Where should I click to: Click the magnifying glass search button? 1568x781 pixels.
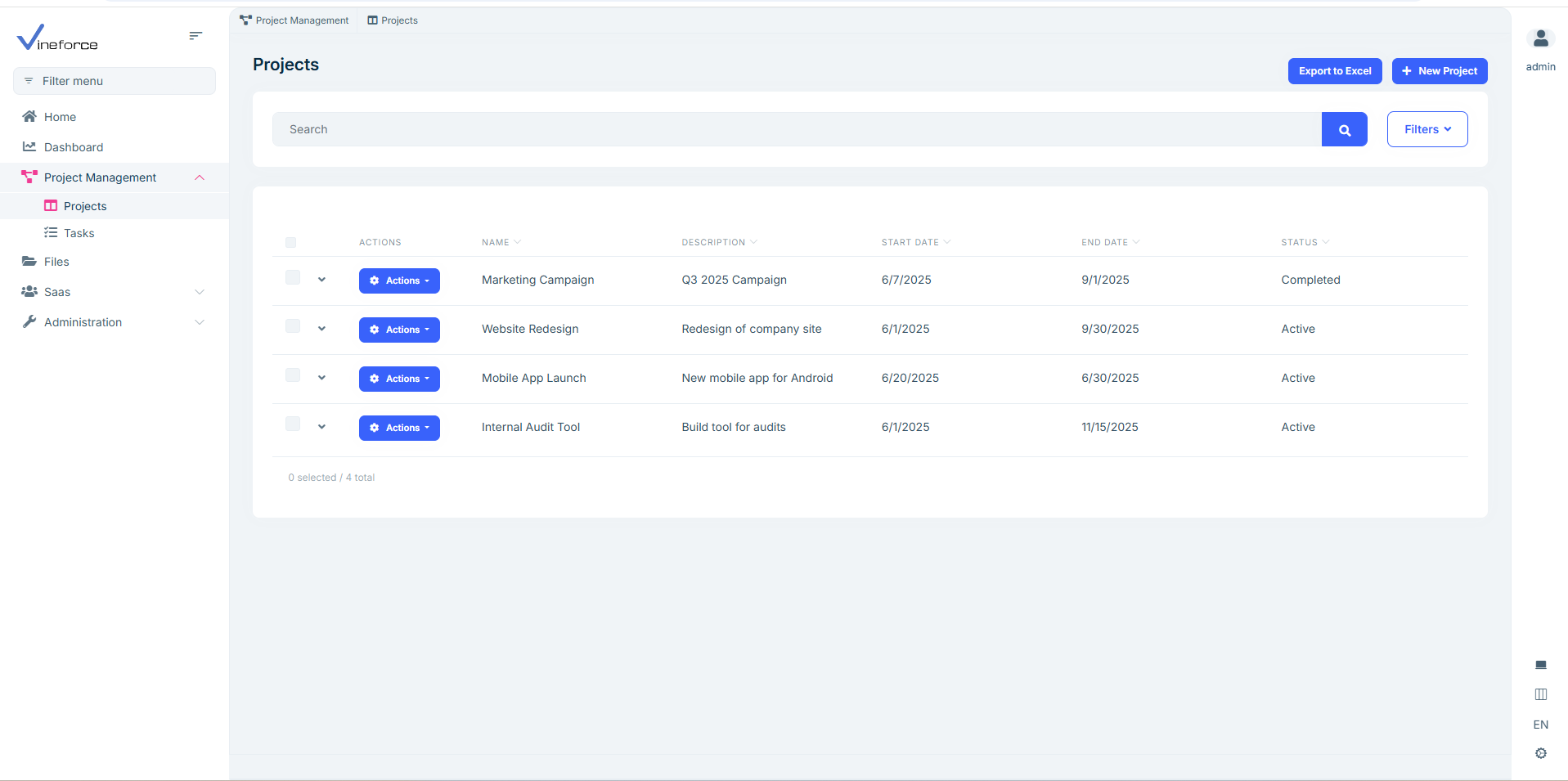tap(1344, 129)
